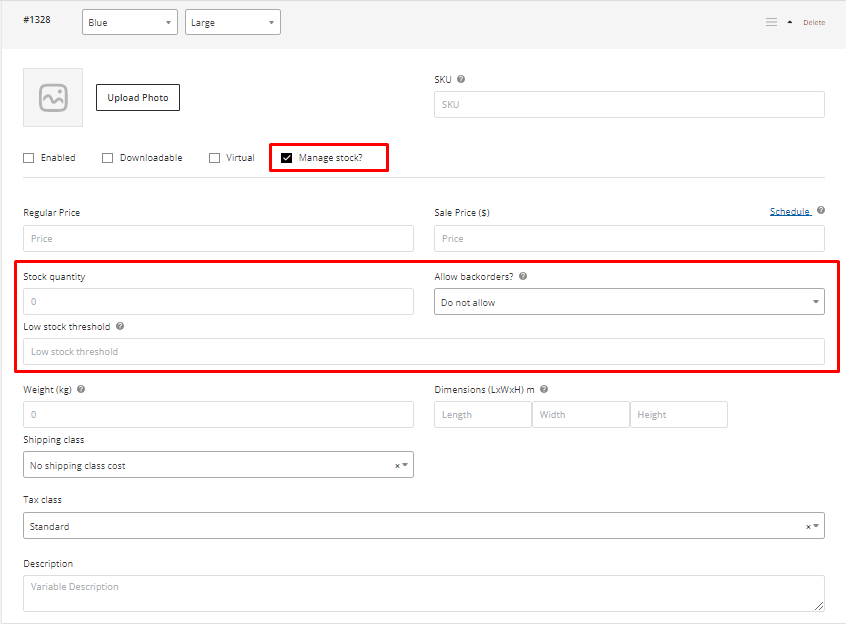846x624 pixels.
Task: Click the Weight help question mark icon
Action: click(x=81, y=390)
